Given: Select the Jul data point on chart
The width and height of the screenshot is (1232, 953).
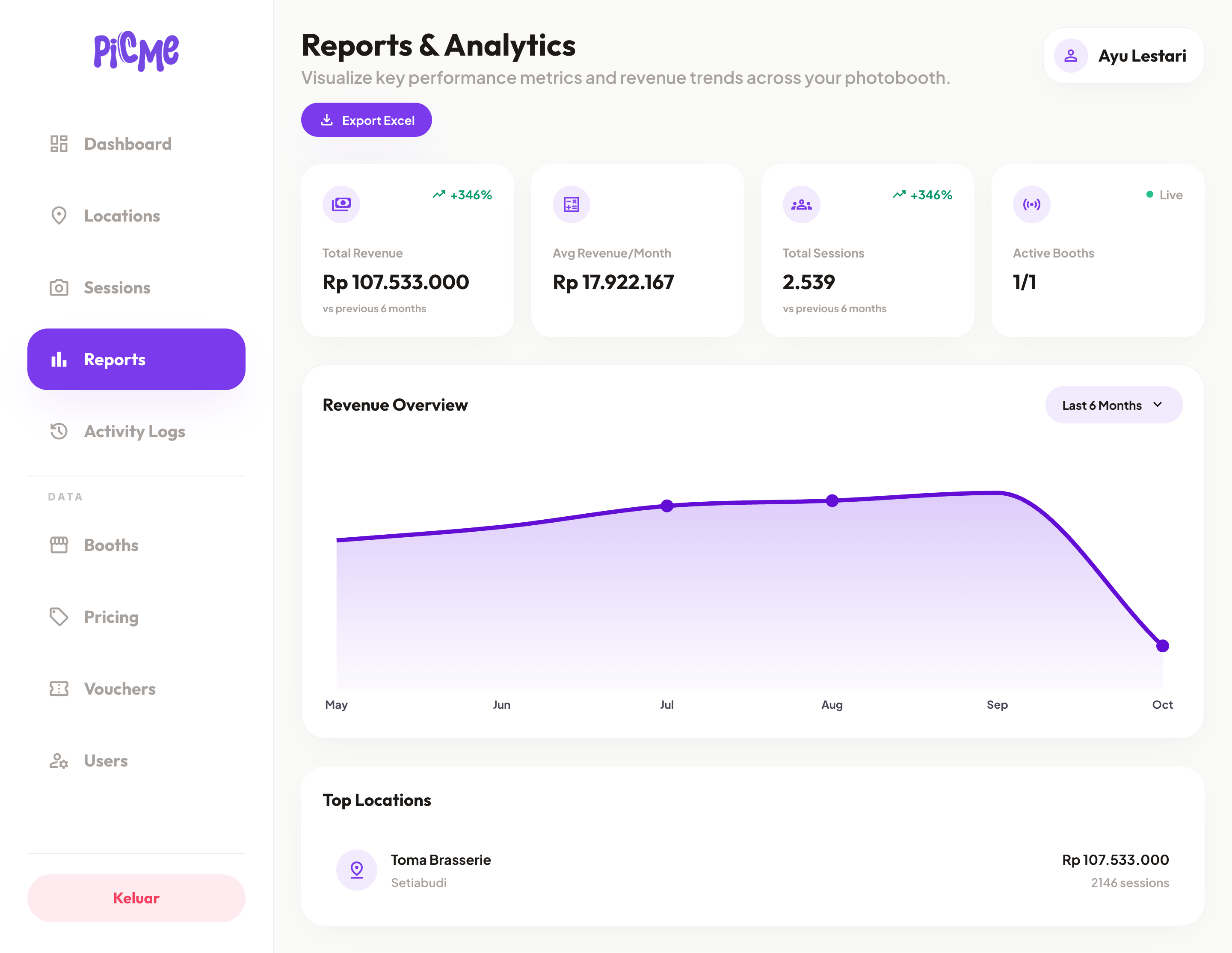Looking at the screenshot, I should coord(667,506).
